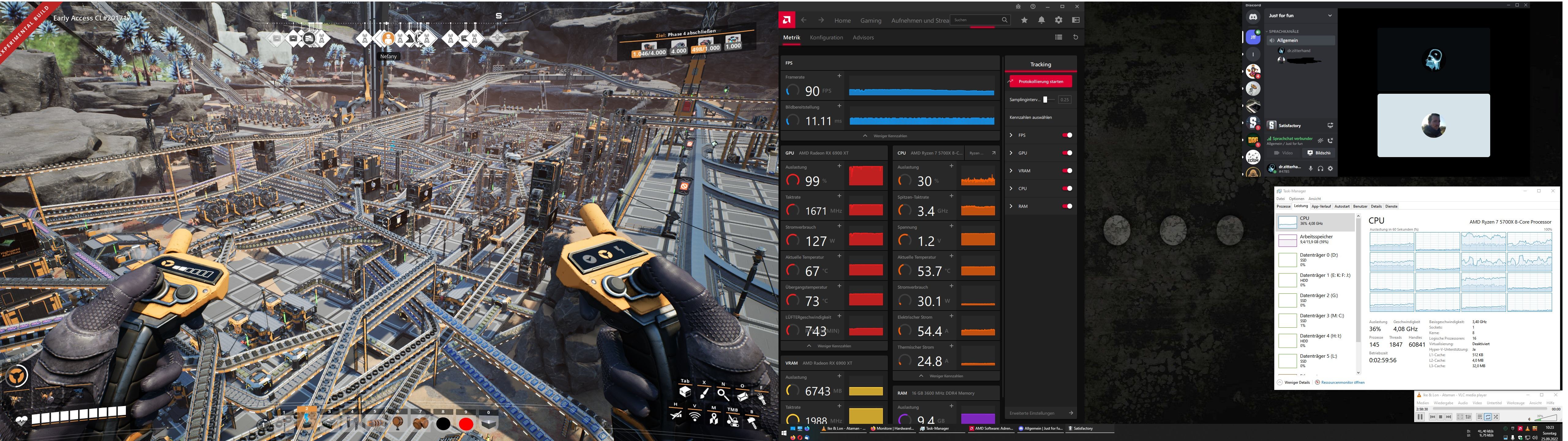Pause playback in VLC media player
1568x441 pixels.
1420,417
